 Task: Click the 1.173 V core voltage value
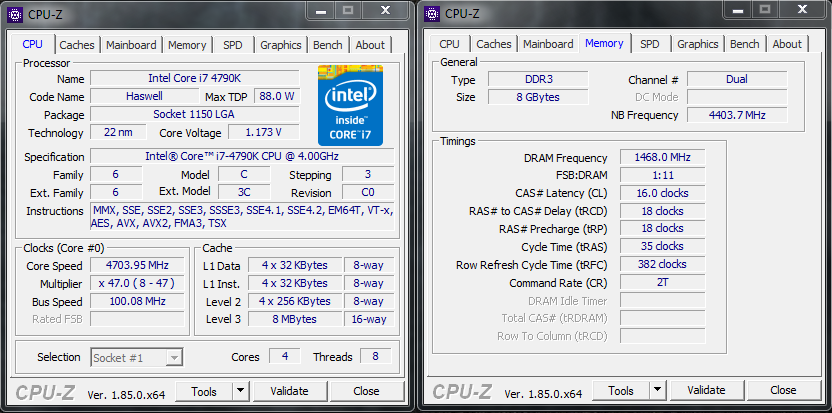pos(264,132)
